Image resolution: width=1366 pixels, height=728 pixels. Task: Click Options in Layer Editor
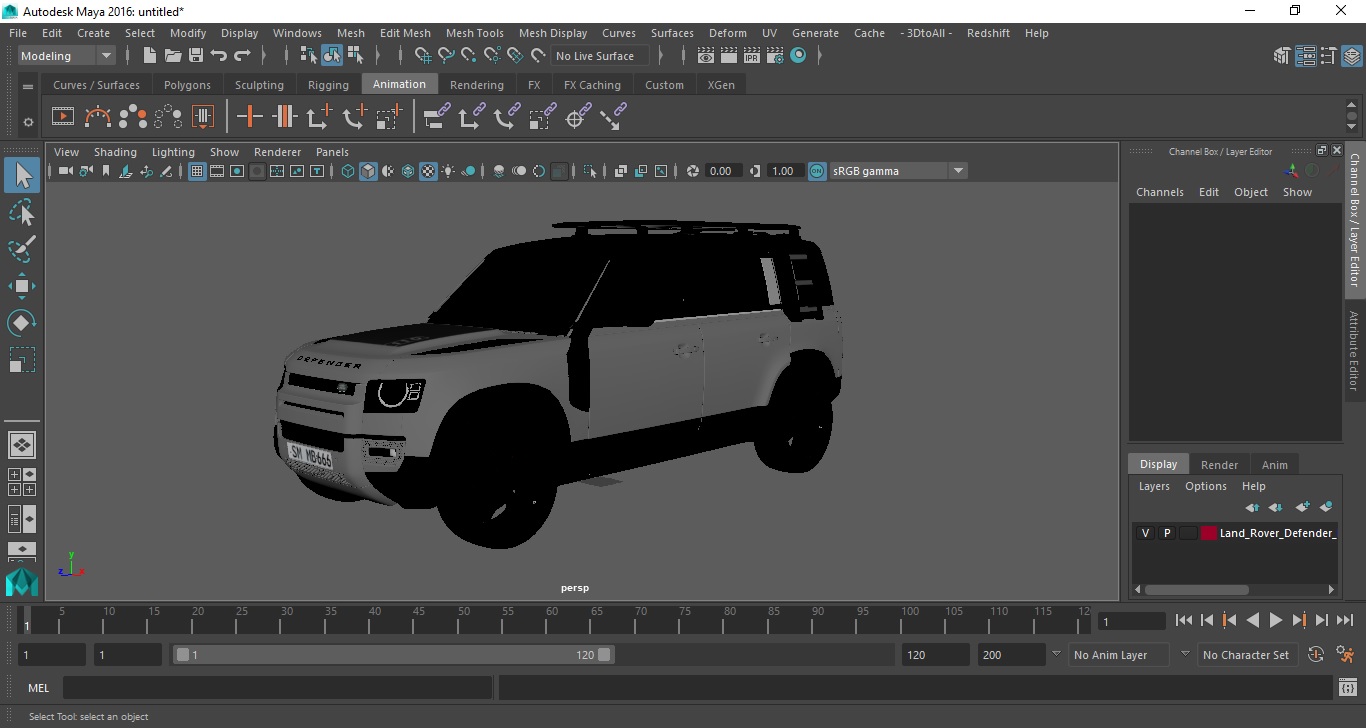[1205, 486]
